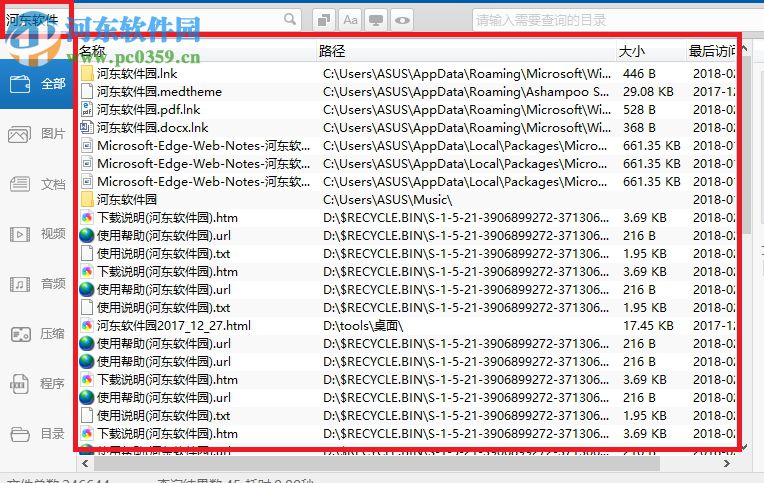Screen dimensions: 764x483
Task: Click the video icon in the sidebar
Action: coord(19,234)
